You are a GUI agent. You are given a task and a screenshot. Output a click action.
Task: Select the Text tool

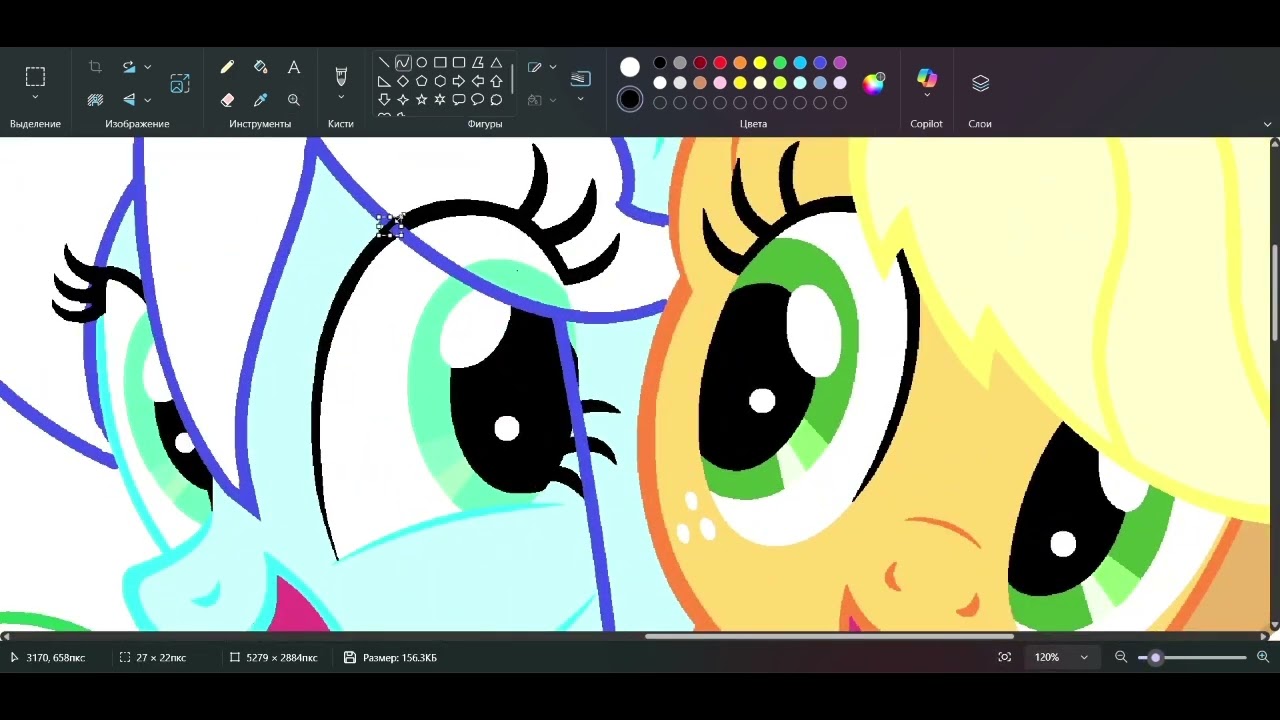pyautogui.click(x=294, y=67)
